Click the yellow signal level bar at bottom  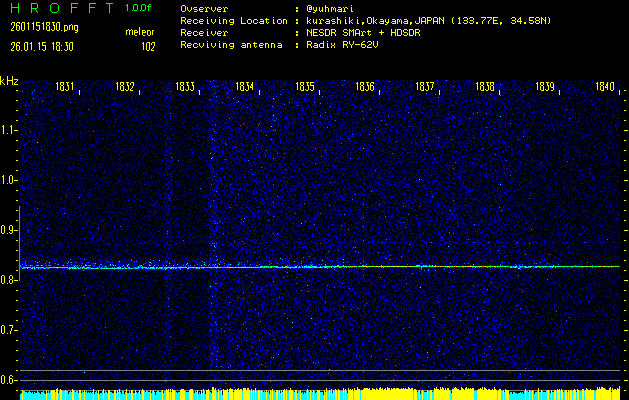coord(320,394)
